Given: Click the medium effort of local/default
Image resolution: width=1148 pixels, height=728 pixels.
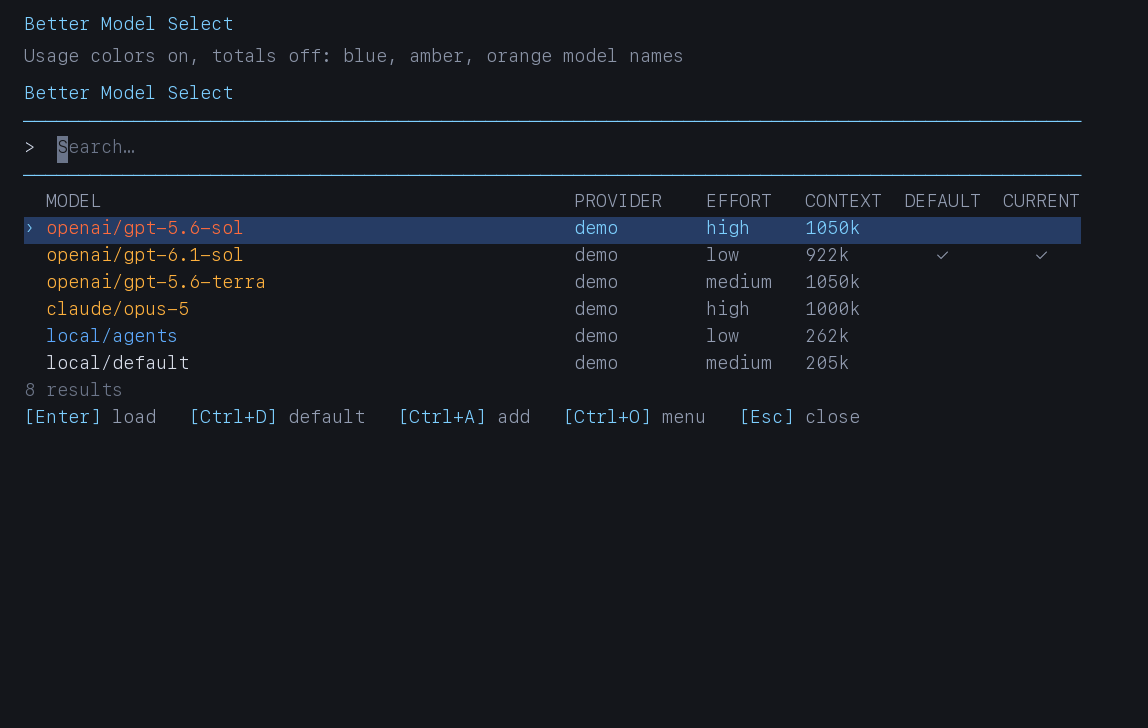Looking at the screenshot, I should coord(739,364).
